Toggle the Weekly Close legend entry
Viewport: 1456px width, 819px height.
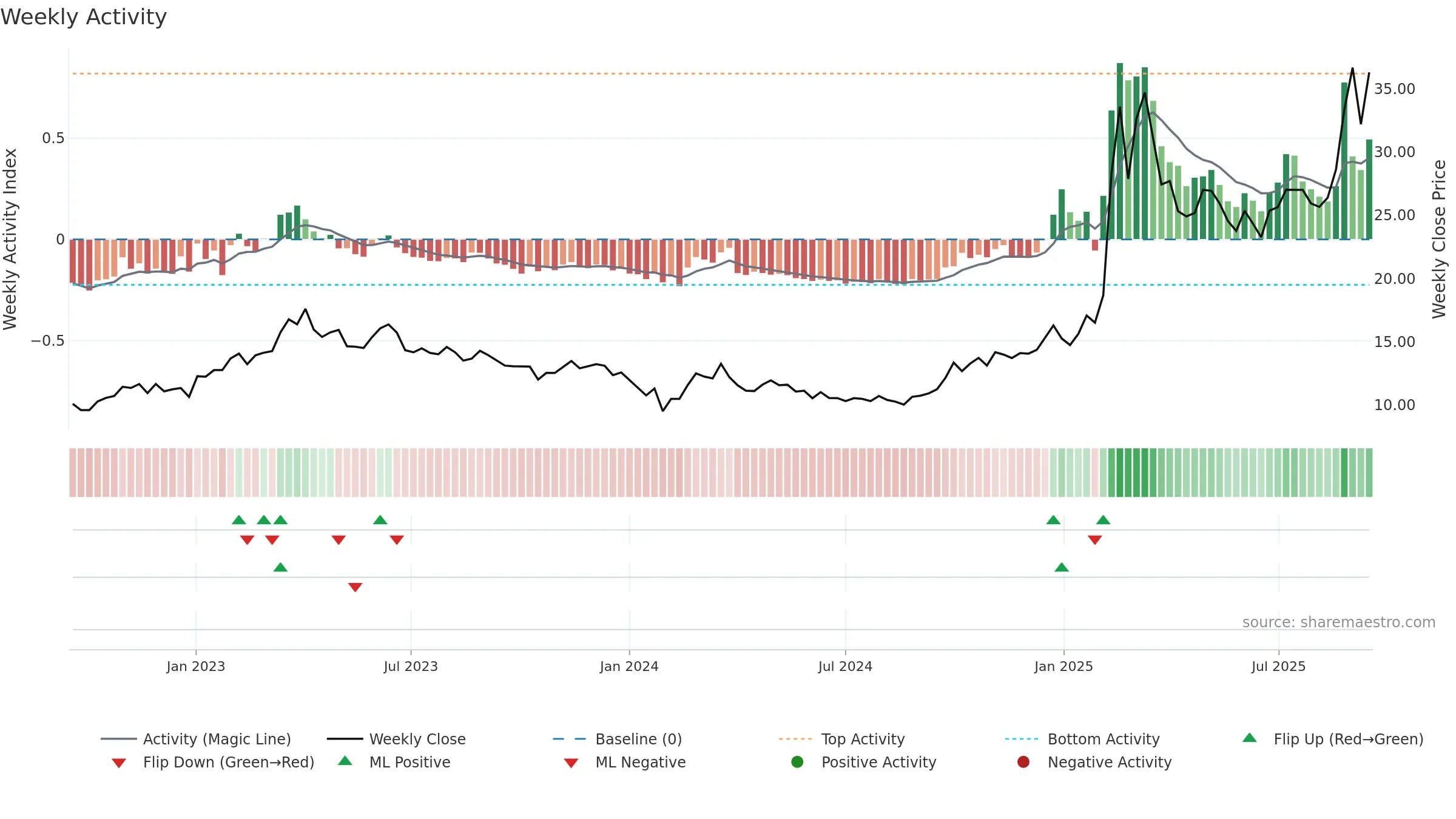click(396, 739)
